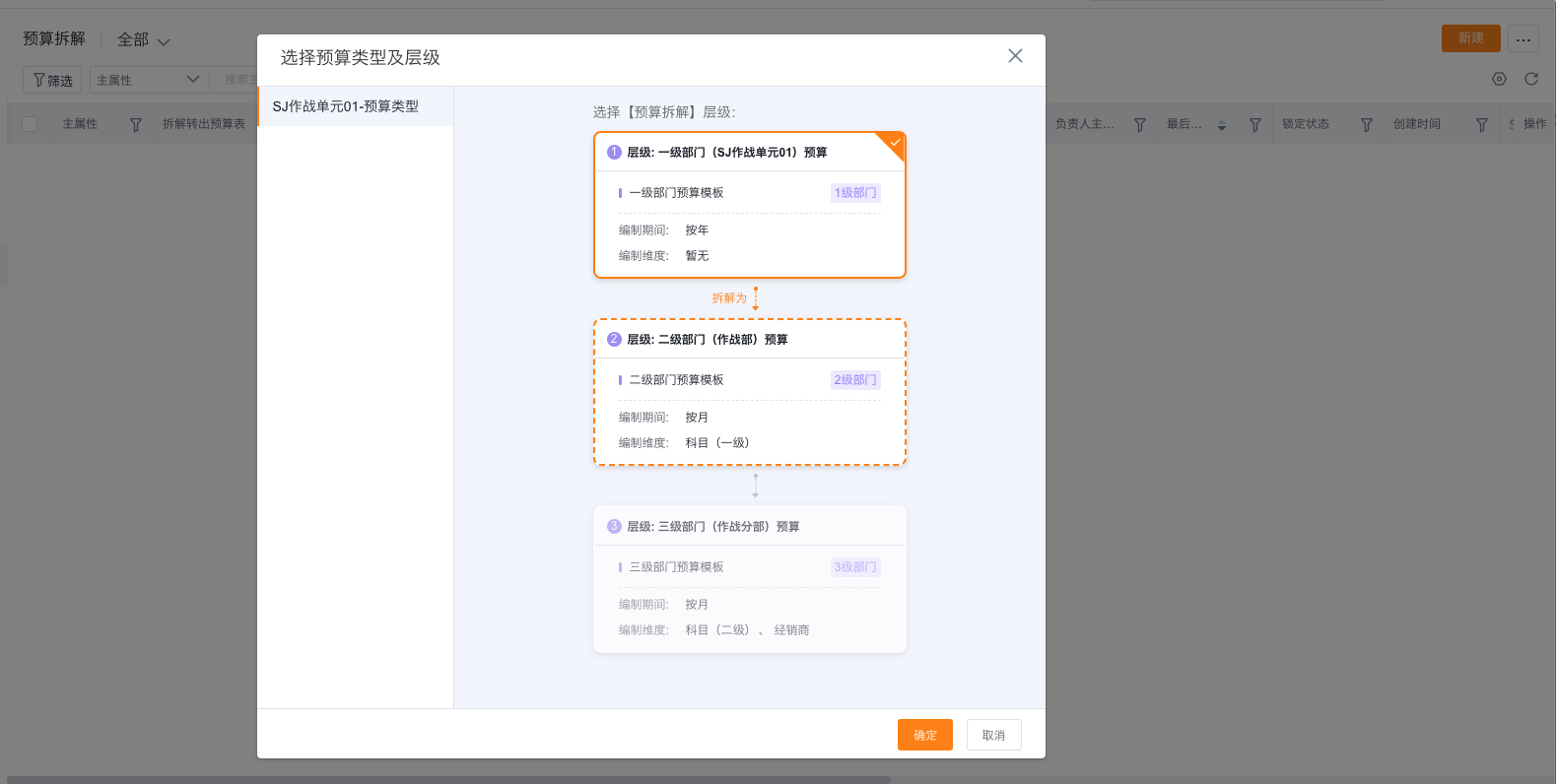Click the 拆解转出预算表 column header
The width and height of the screenshot is (1556, 784).
tap(204, 124)
